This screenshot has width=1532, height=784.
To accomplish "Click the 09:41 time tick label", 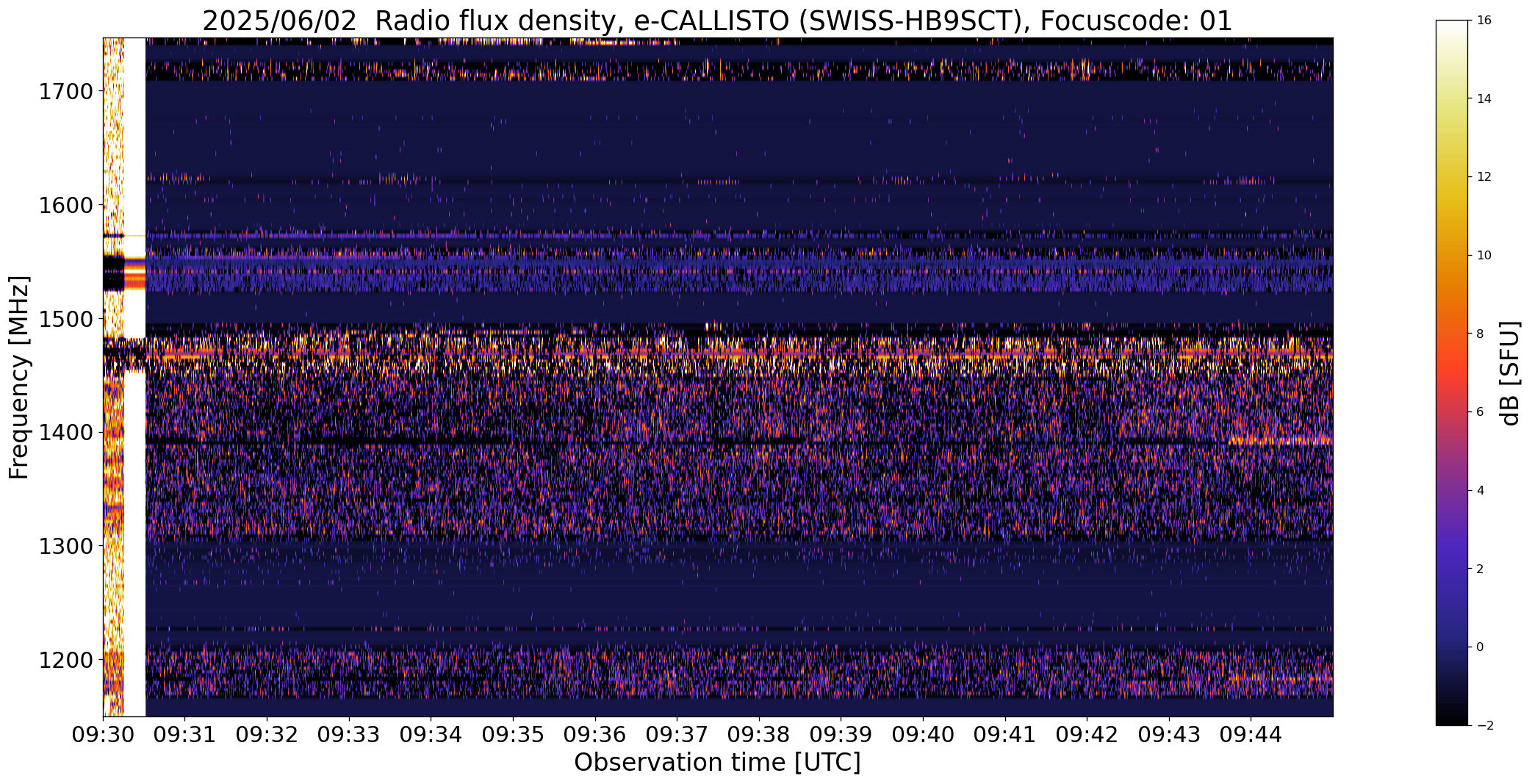I will [1005, 734].
